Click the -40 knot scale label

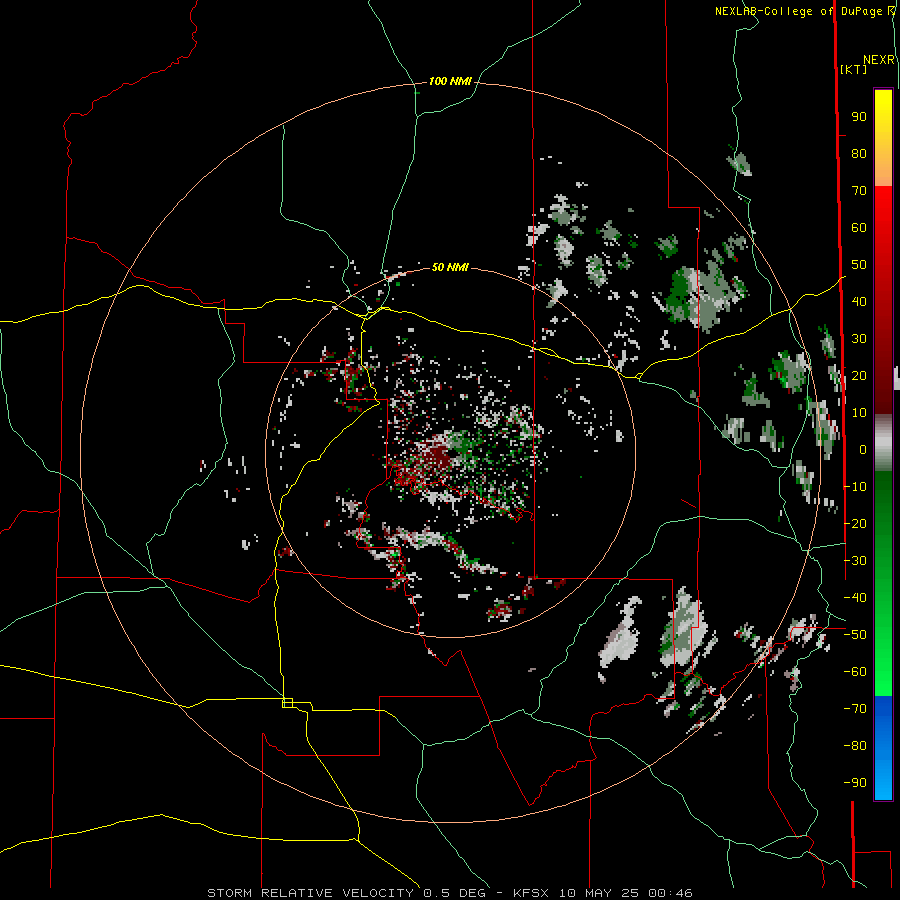point(855,598)
